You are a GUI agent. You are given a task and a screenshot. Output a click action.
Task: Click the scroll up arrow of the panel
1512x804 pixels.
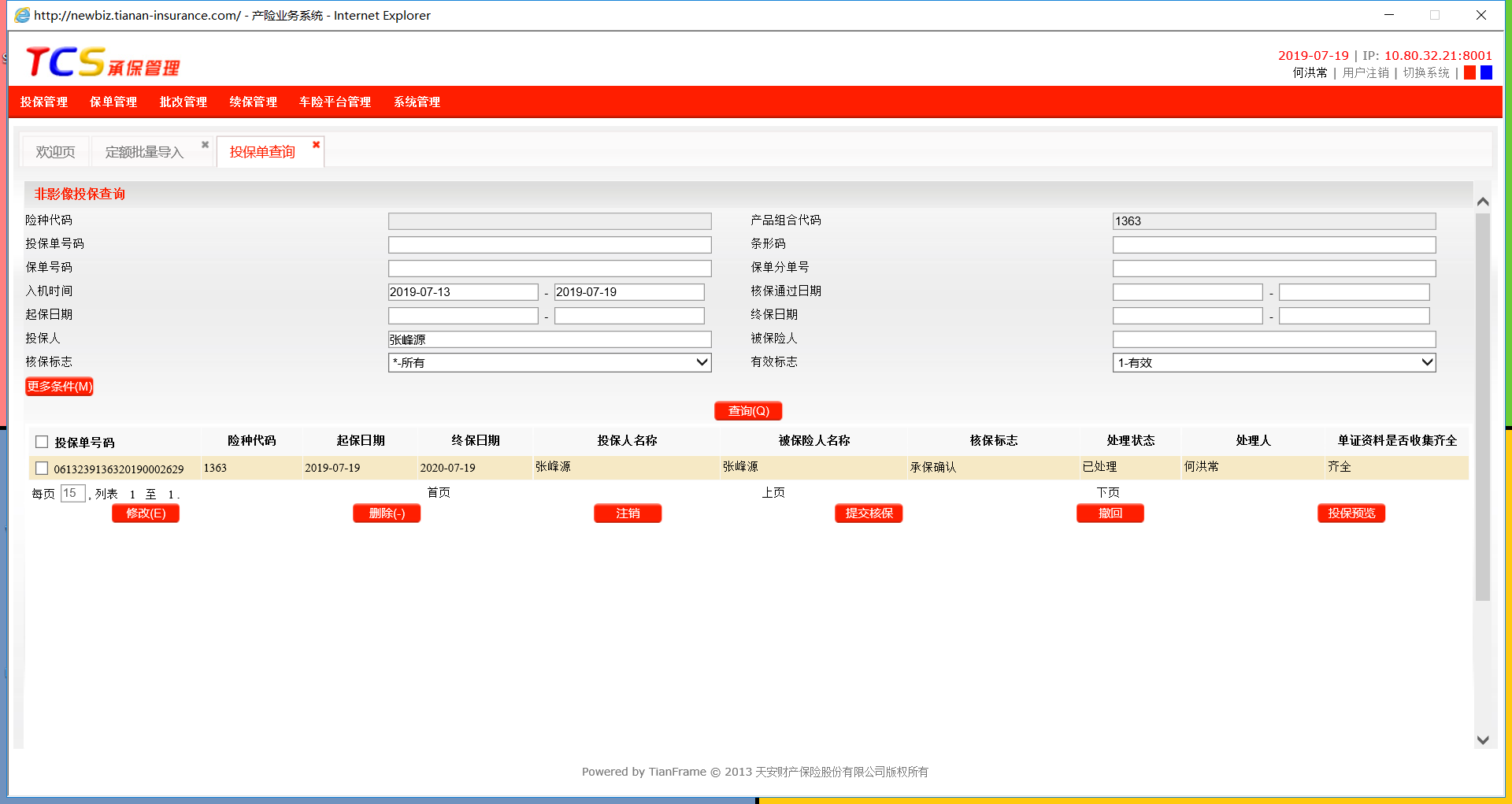tap(1483, 202)
